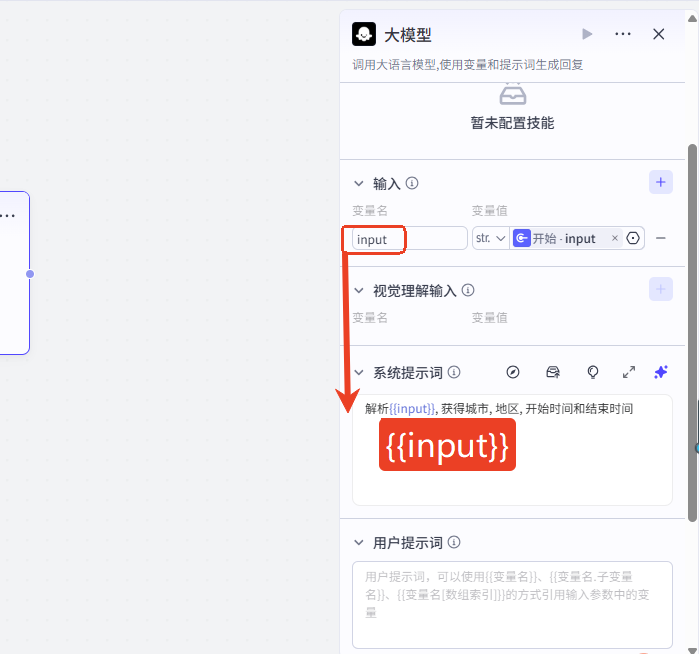Open the three-dot more options menu
Viewport: 699px width, 654px height.
click(623, 34)
